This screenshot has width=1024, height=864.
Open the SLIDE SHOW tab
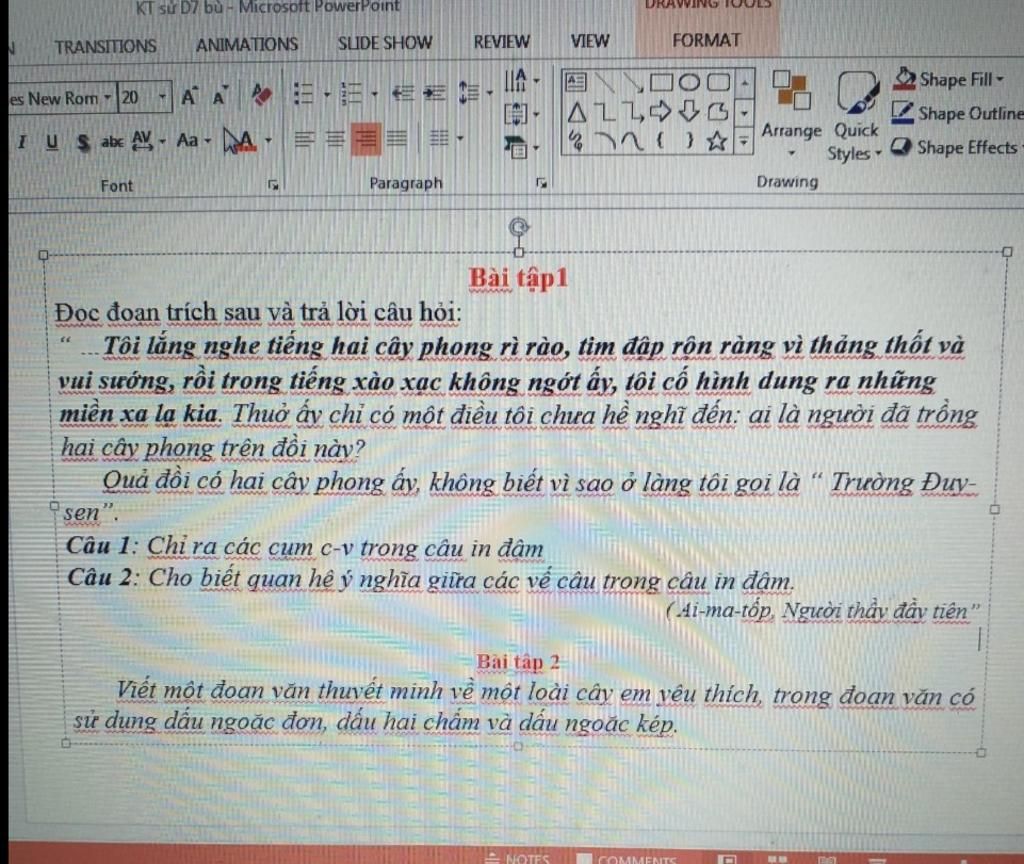(x=385, y=43)
